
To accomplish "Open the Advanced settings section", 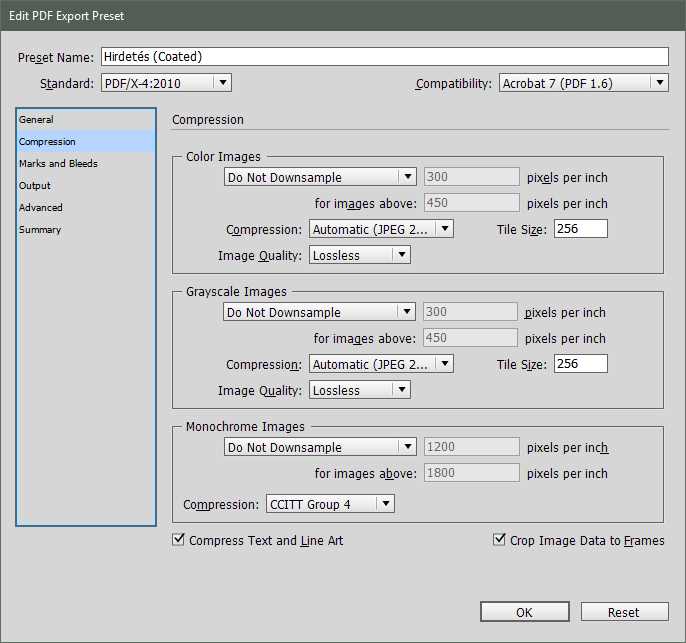I will pyautogui.click(x=41, y=208).
